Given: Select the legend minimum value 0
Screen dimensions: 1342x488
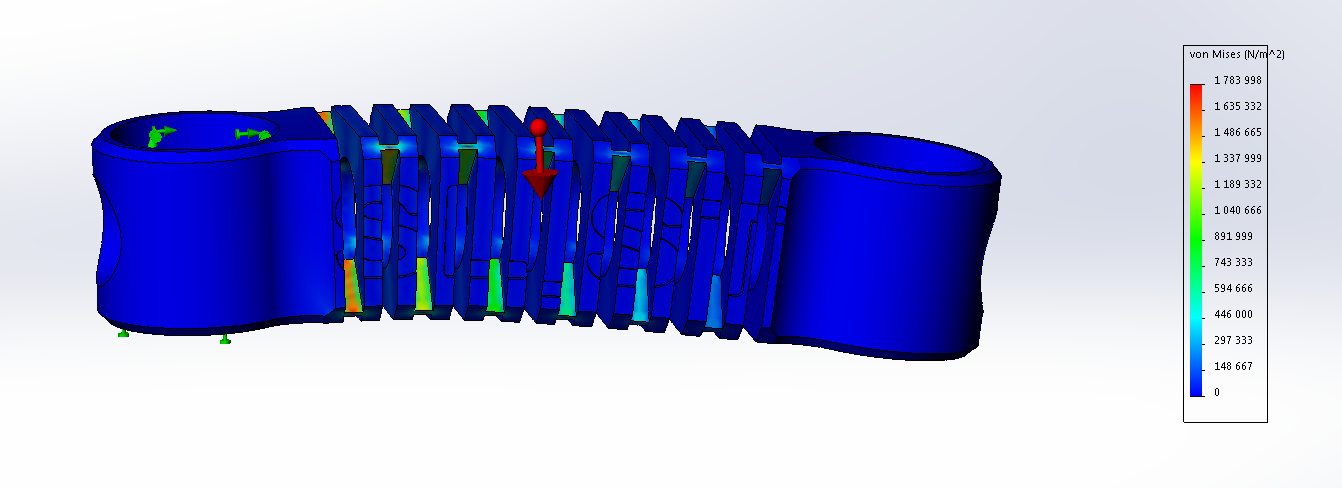Looking at the screenshot, I should (1217, 392).
